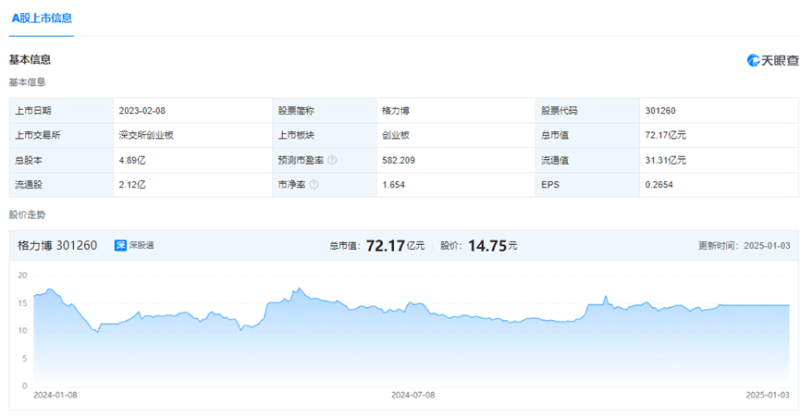800x417 pixels.
Task: Select the 基本信息 section heading
Action: pos(30,60)
